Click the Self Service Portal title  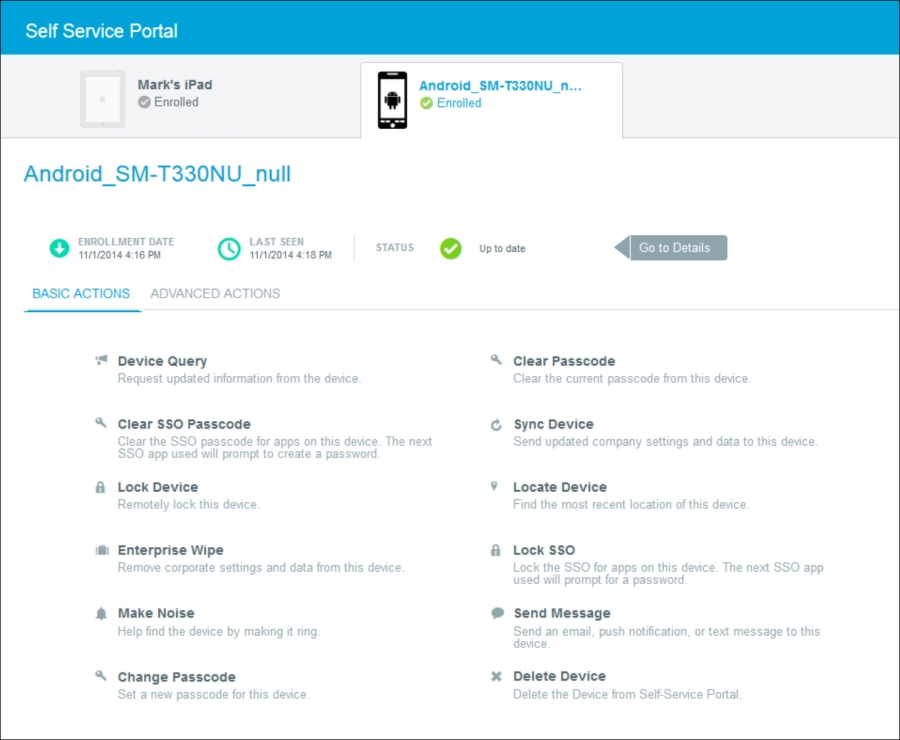(x=102, y=30)
